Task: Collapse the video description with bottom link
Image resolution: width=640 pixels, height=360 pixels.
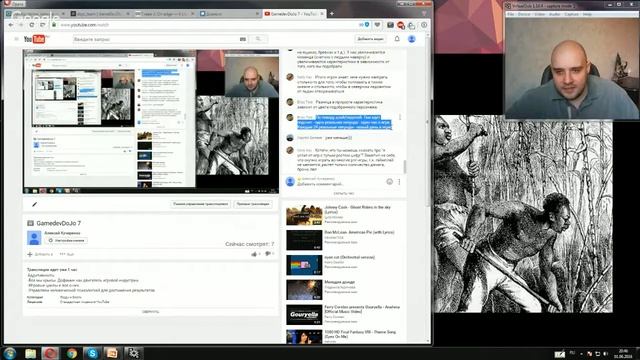Action: (151, 311)
